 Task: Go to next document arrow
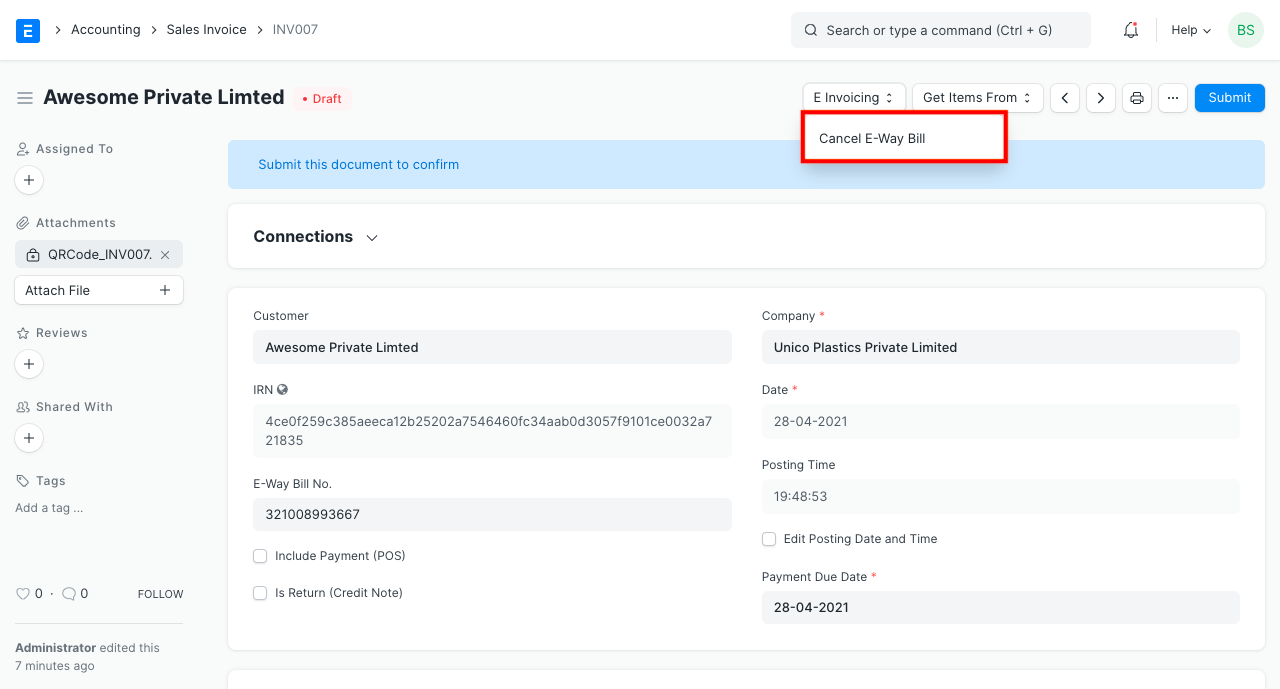pos(1101,98)
